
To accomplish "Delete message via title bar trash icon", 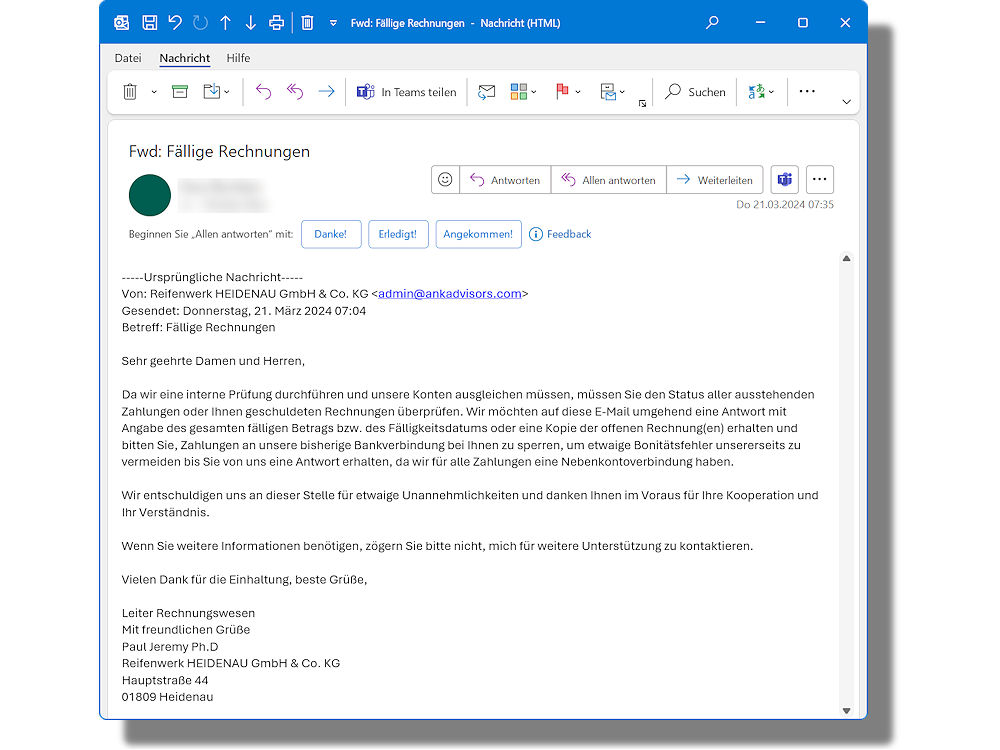I will point(307,23).
